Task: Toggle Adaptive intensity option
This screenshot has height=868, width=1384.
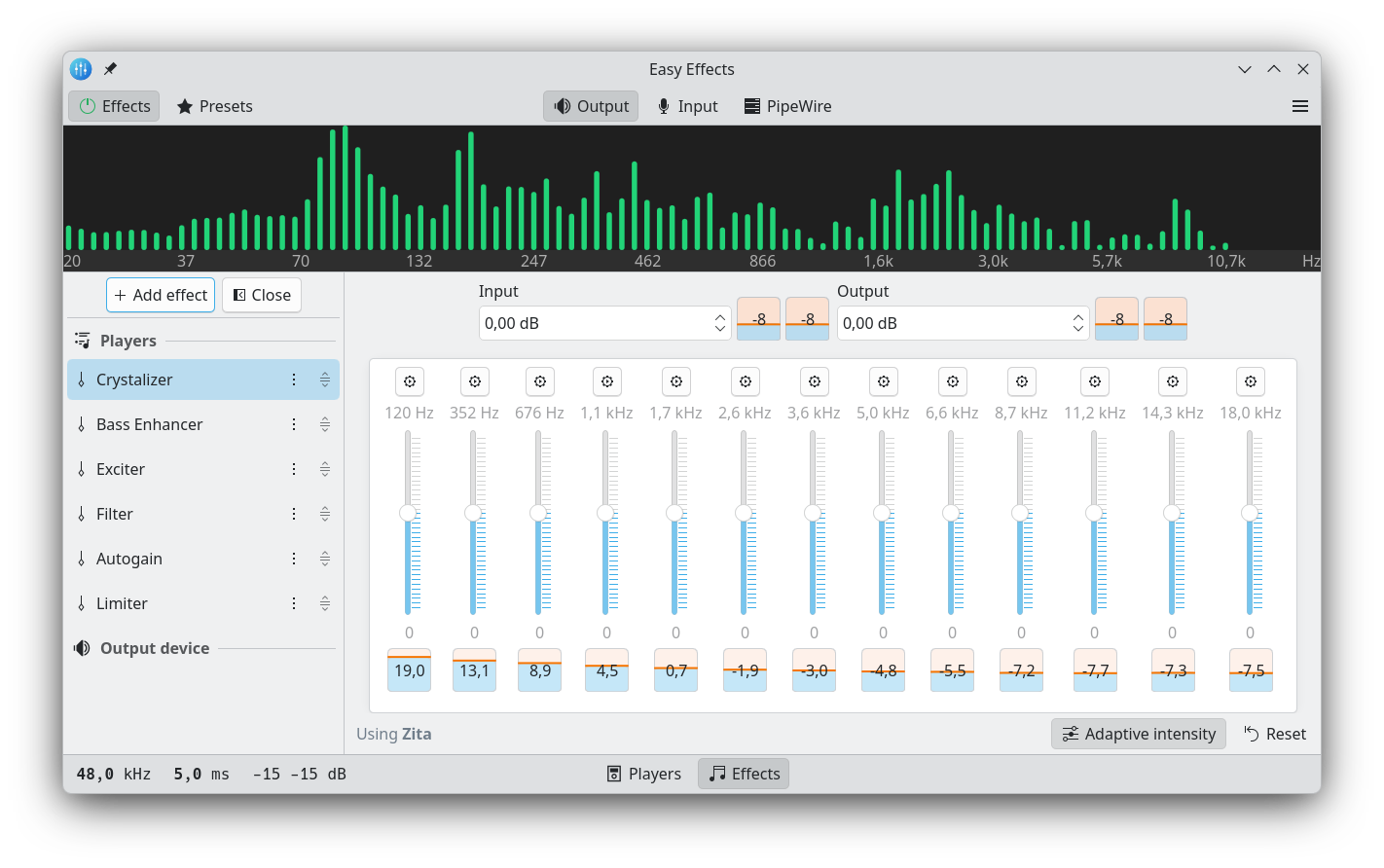Action: 1138,734
